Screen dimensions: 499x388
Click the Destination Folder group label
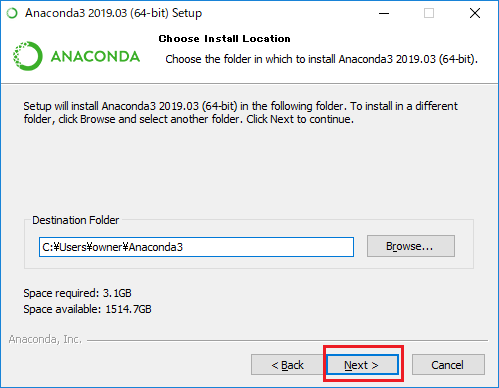coord(75,220)
